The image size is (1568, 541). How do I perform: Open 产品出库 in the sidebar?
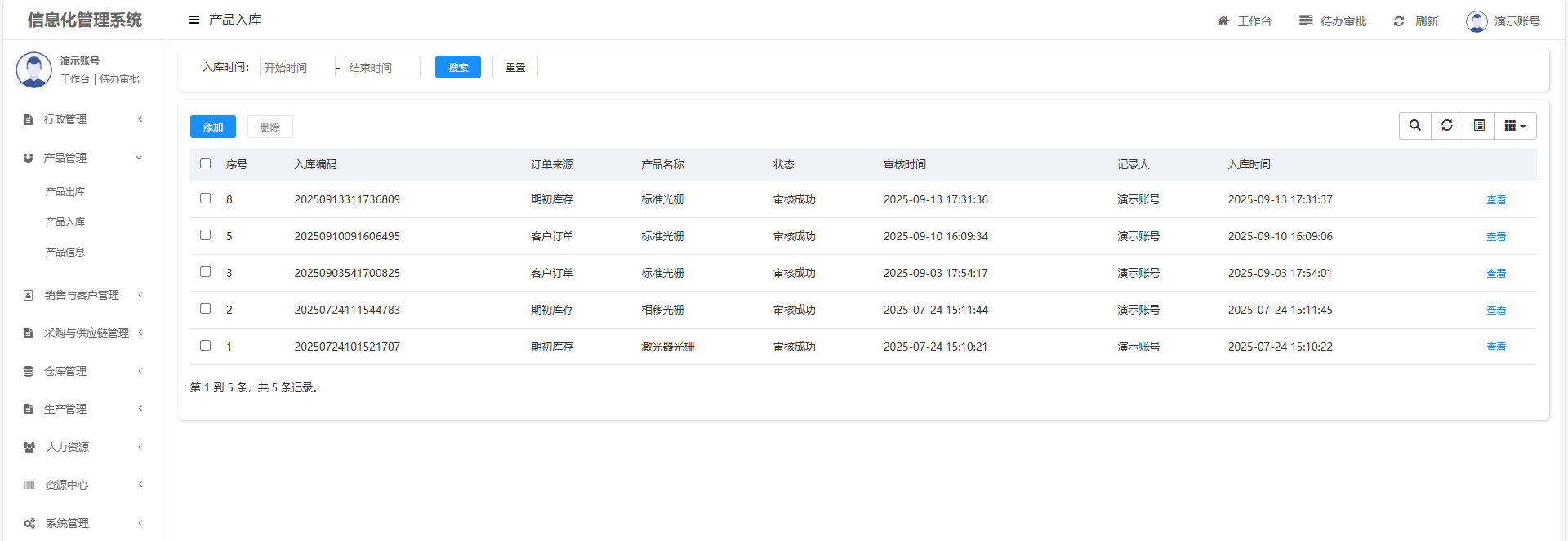click(65, 192)
